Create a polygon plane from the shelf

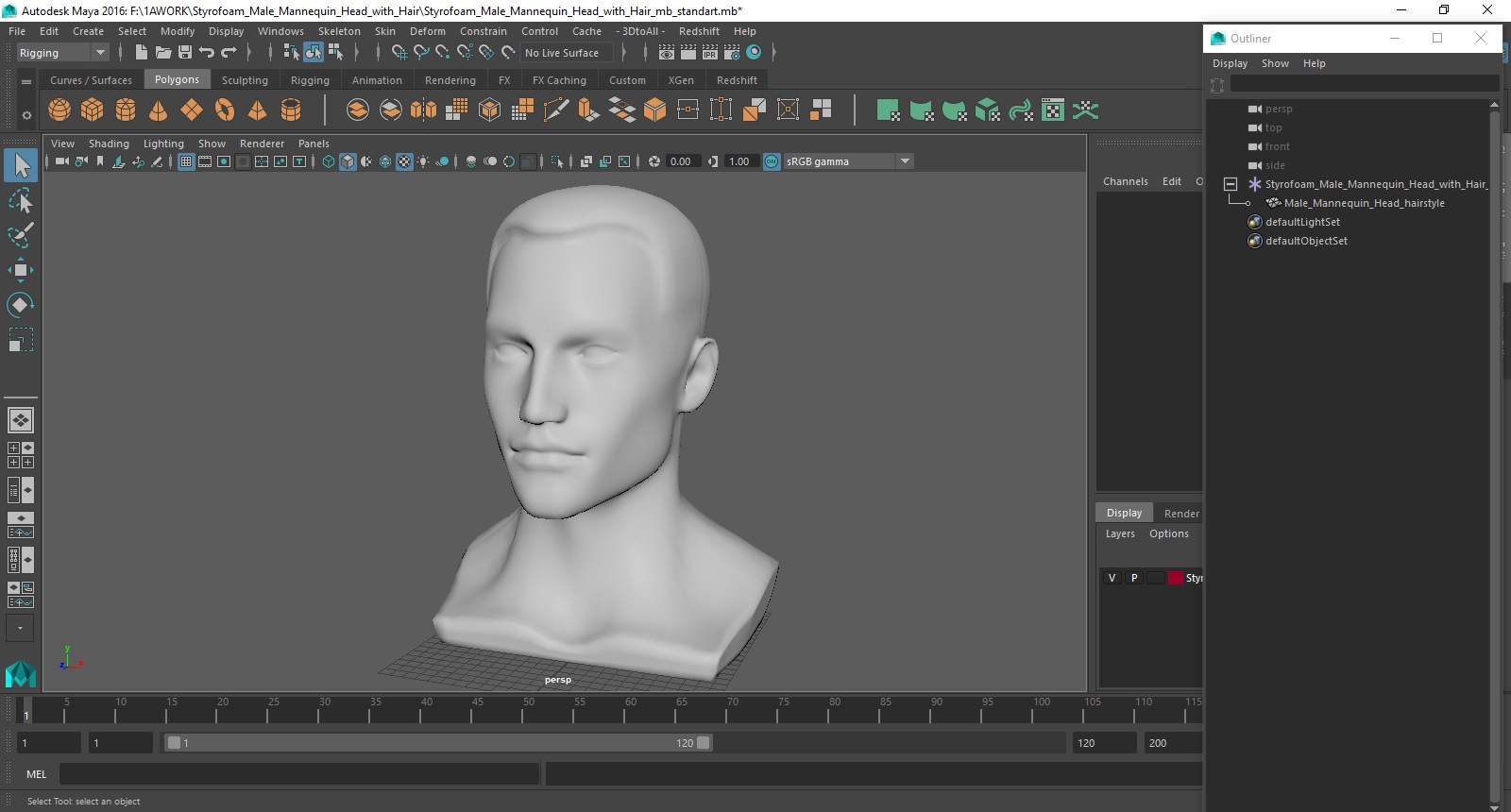pos(192,110)
